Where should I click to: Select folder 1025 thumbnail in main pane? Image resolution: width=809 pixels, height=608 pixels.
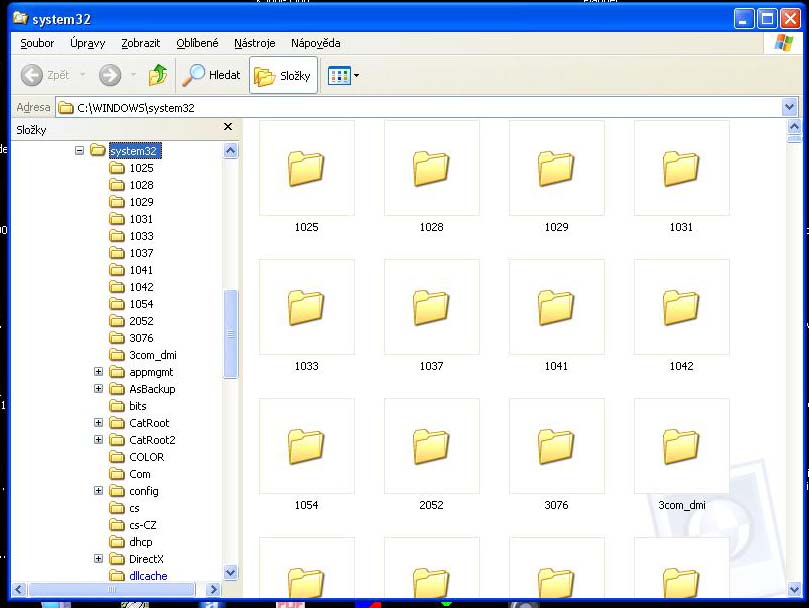coord(306,170)
